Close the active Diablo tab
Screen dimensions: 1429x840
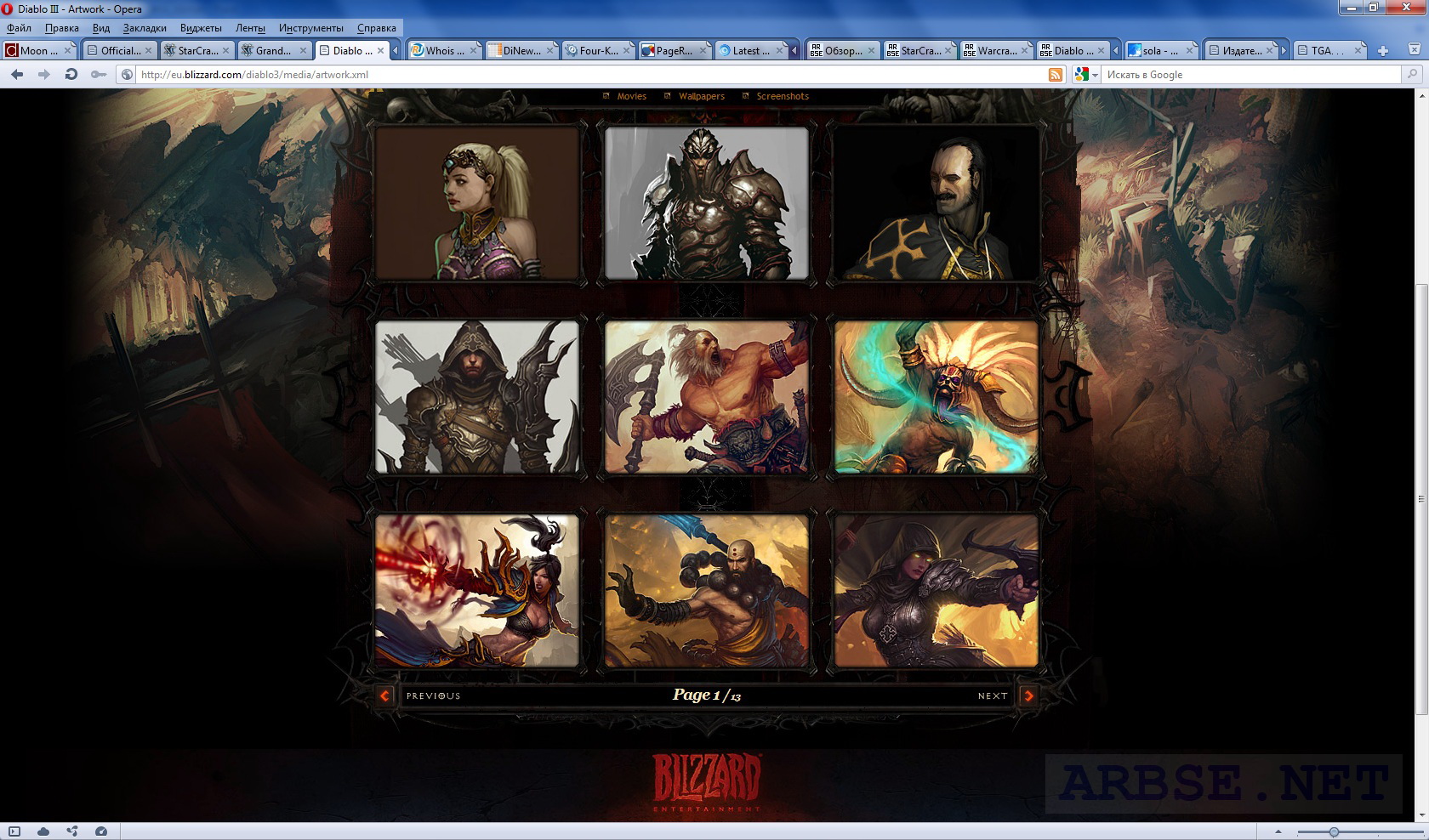pos(380,51)
